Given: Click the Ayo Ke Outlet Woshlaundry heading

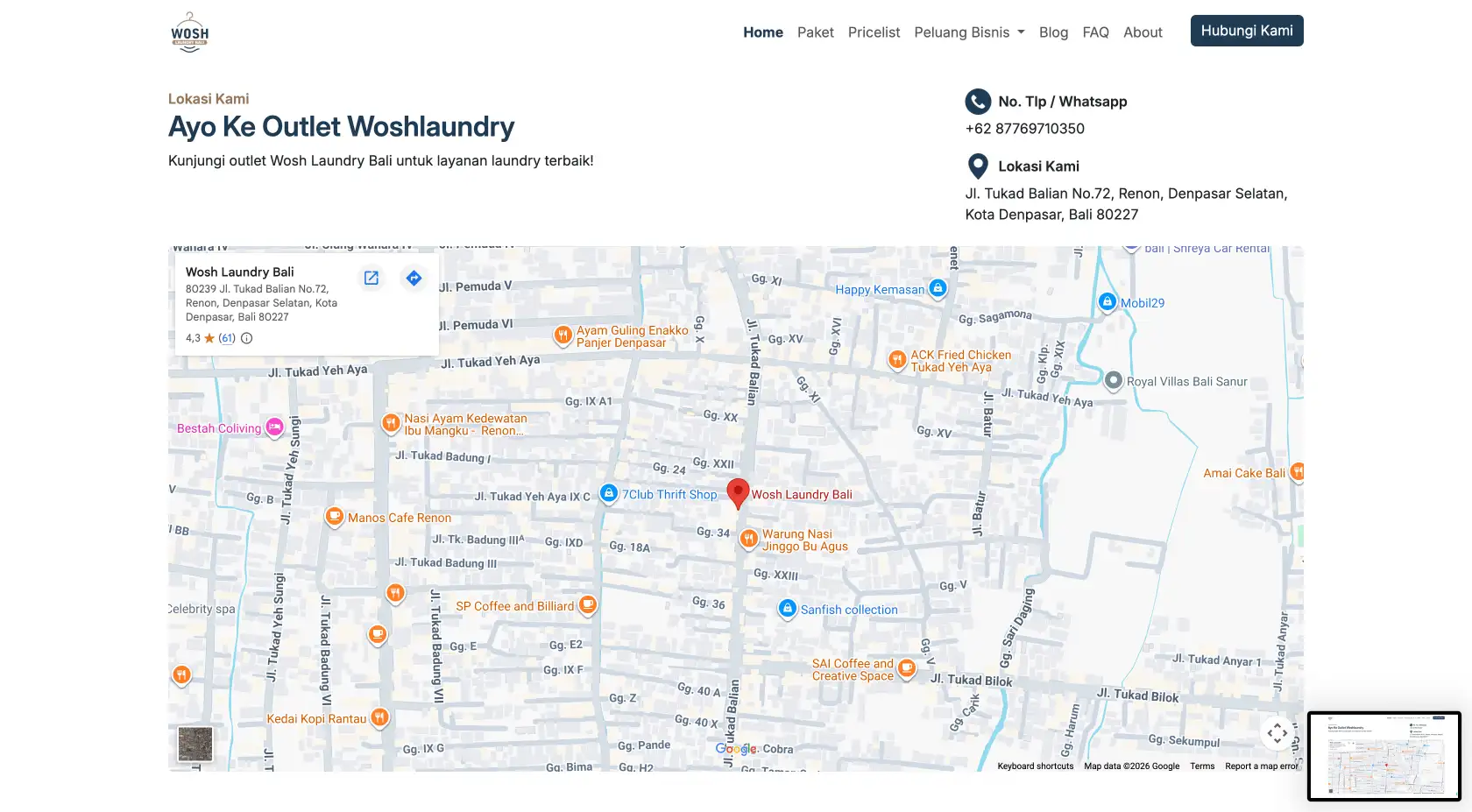Looking at the screenshot, I should point(342,127).
